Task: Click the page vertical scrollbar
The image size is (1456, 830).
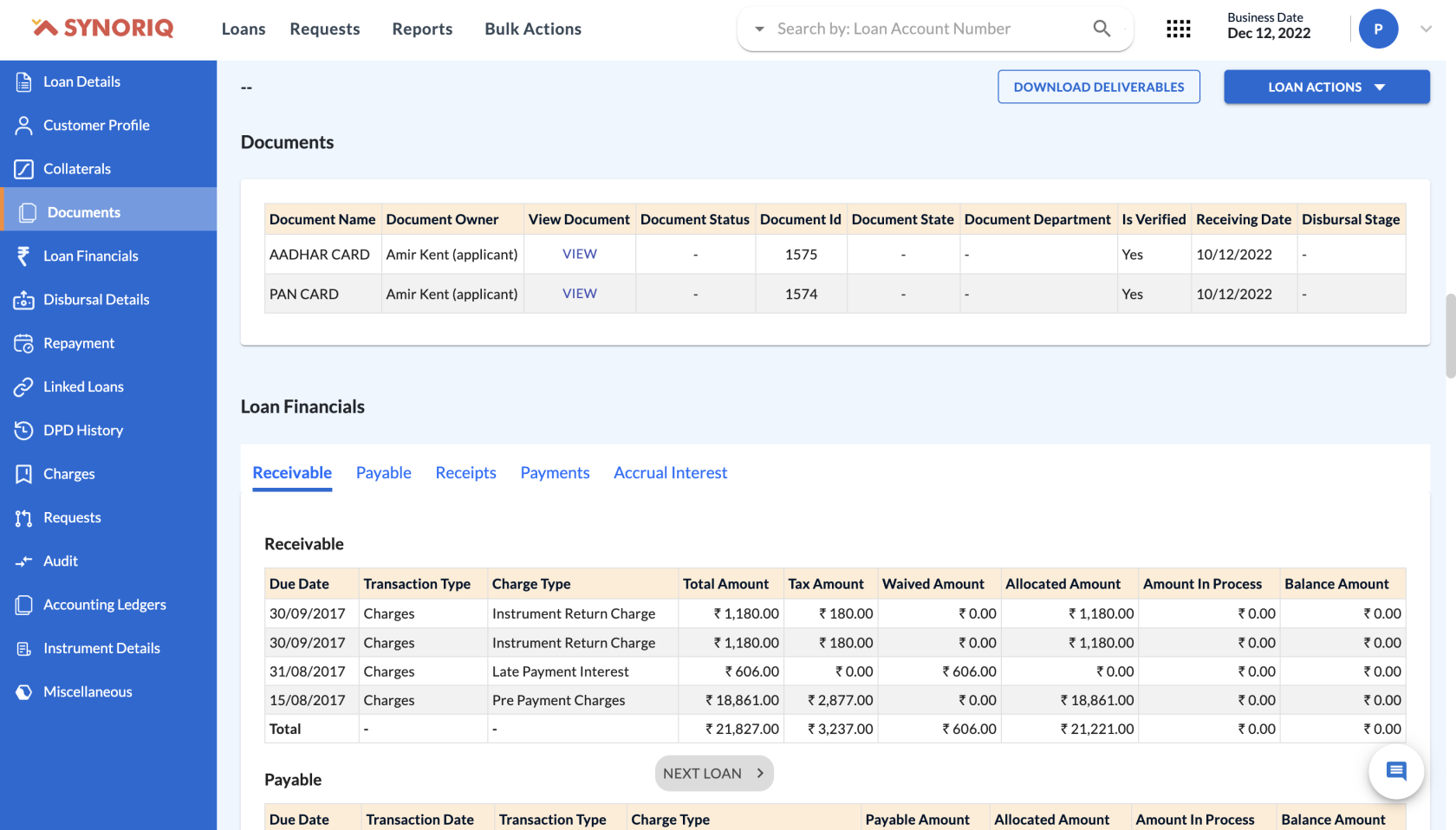Action: click(1450, 336)
